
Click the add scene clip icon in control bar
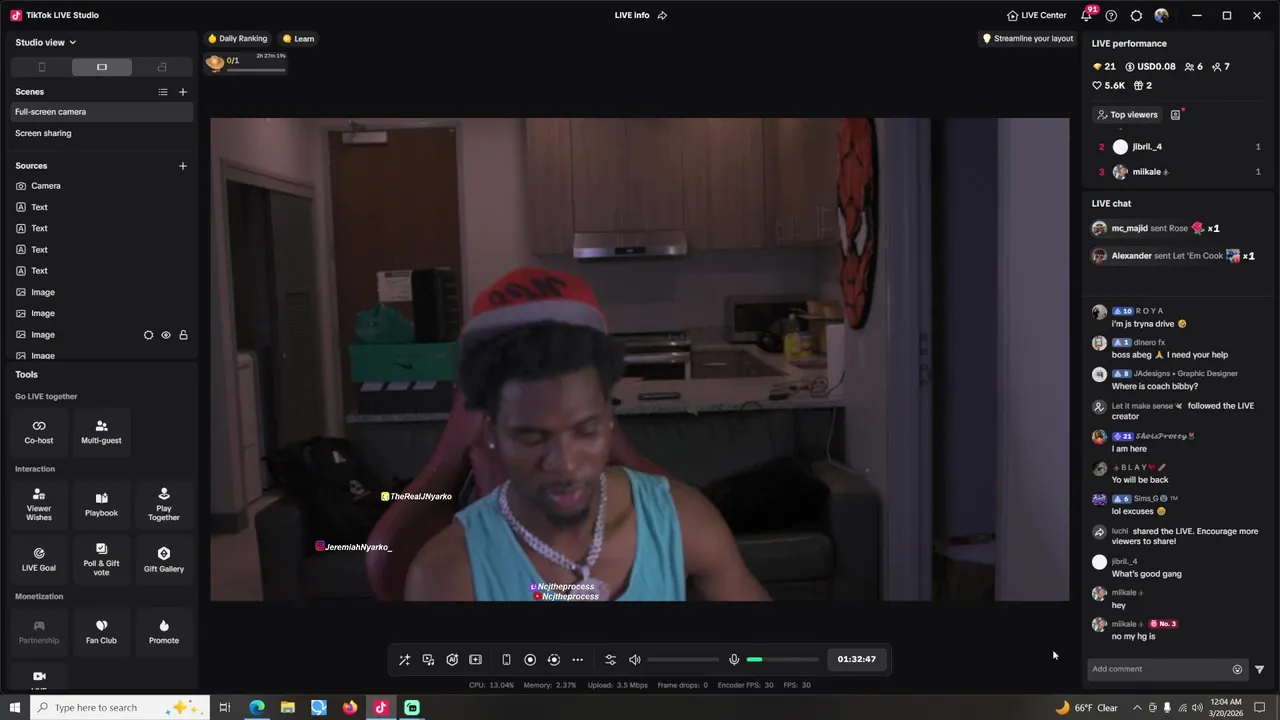(x=476, y=660)
